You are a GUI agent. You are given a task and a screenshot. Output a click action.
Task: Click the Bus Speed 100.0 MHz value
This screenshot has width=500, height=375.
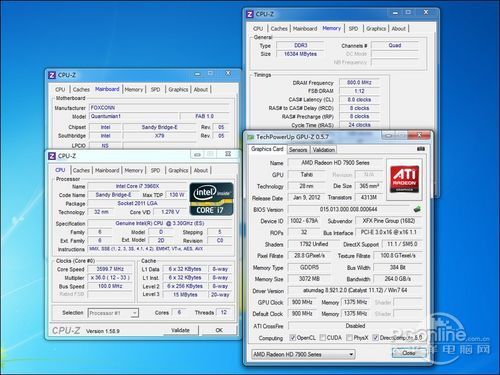coord(110,286)
